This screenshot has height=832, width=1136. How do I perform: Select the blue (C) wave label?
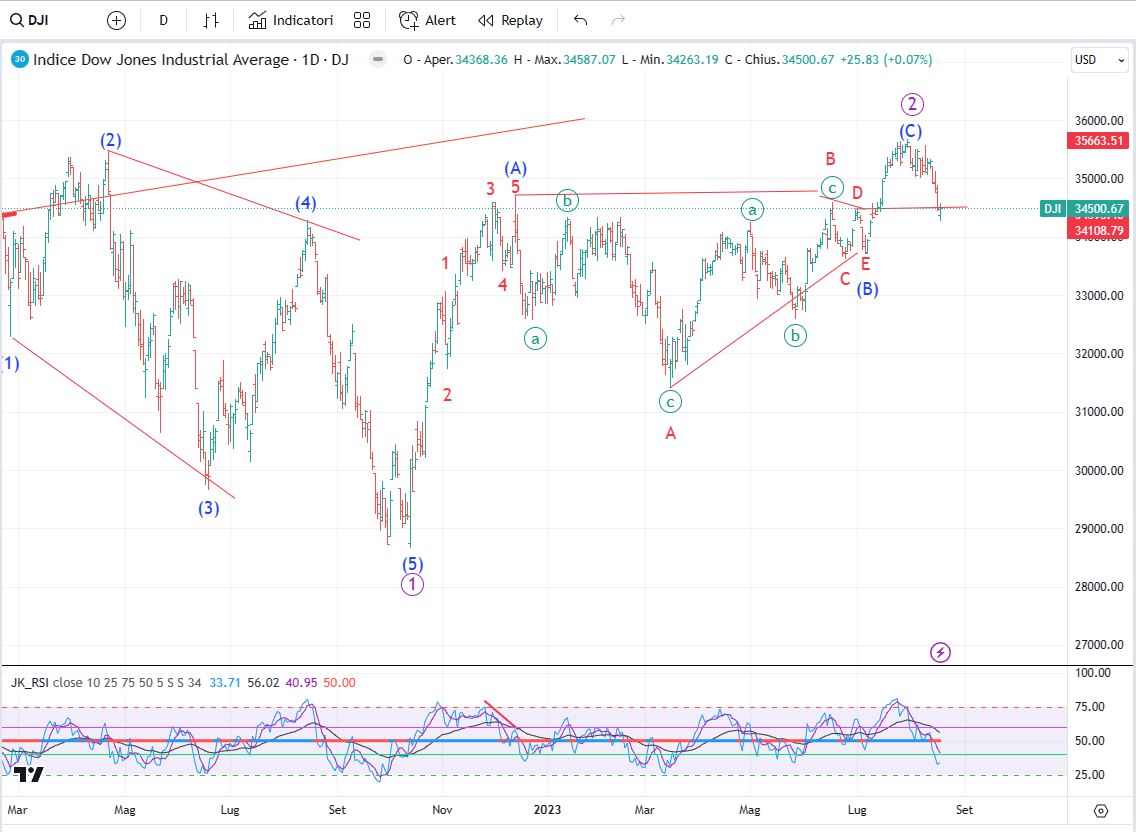(911, 131)
